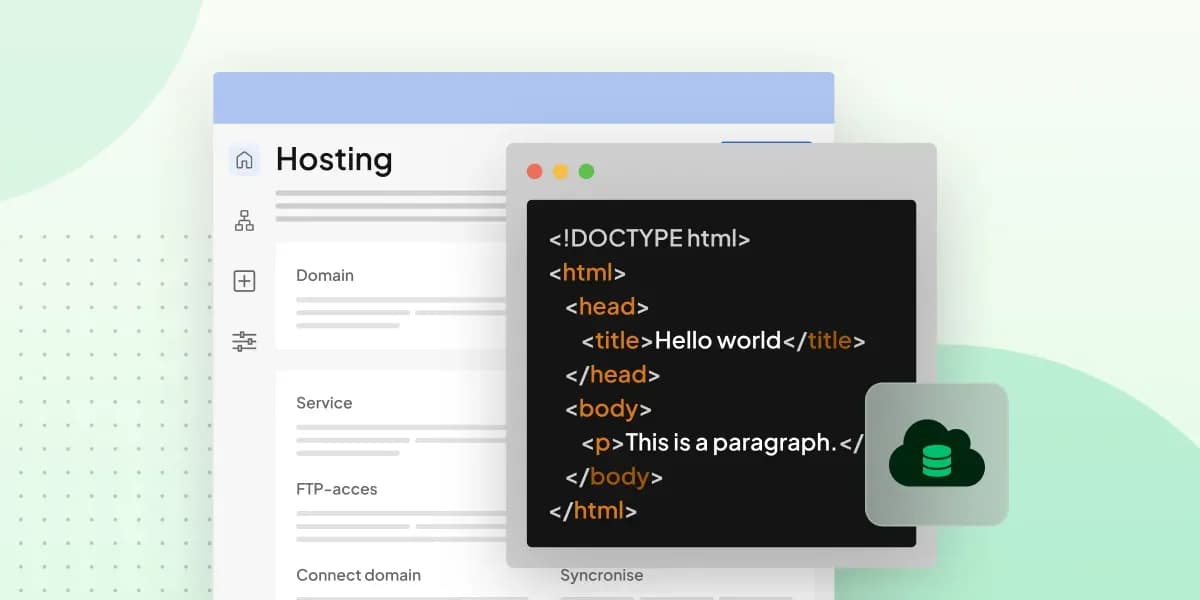Click the opening <body> tag line
The image size is (1200, 600).
pyautogui.click(x=608, y=408)
